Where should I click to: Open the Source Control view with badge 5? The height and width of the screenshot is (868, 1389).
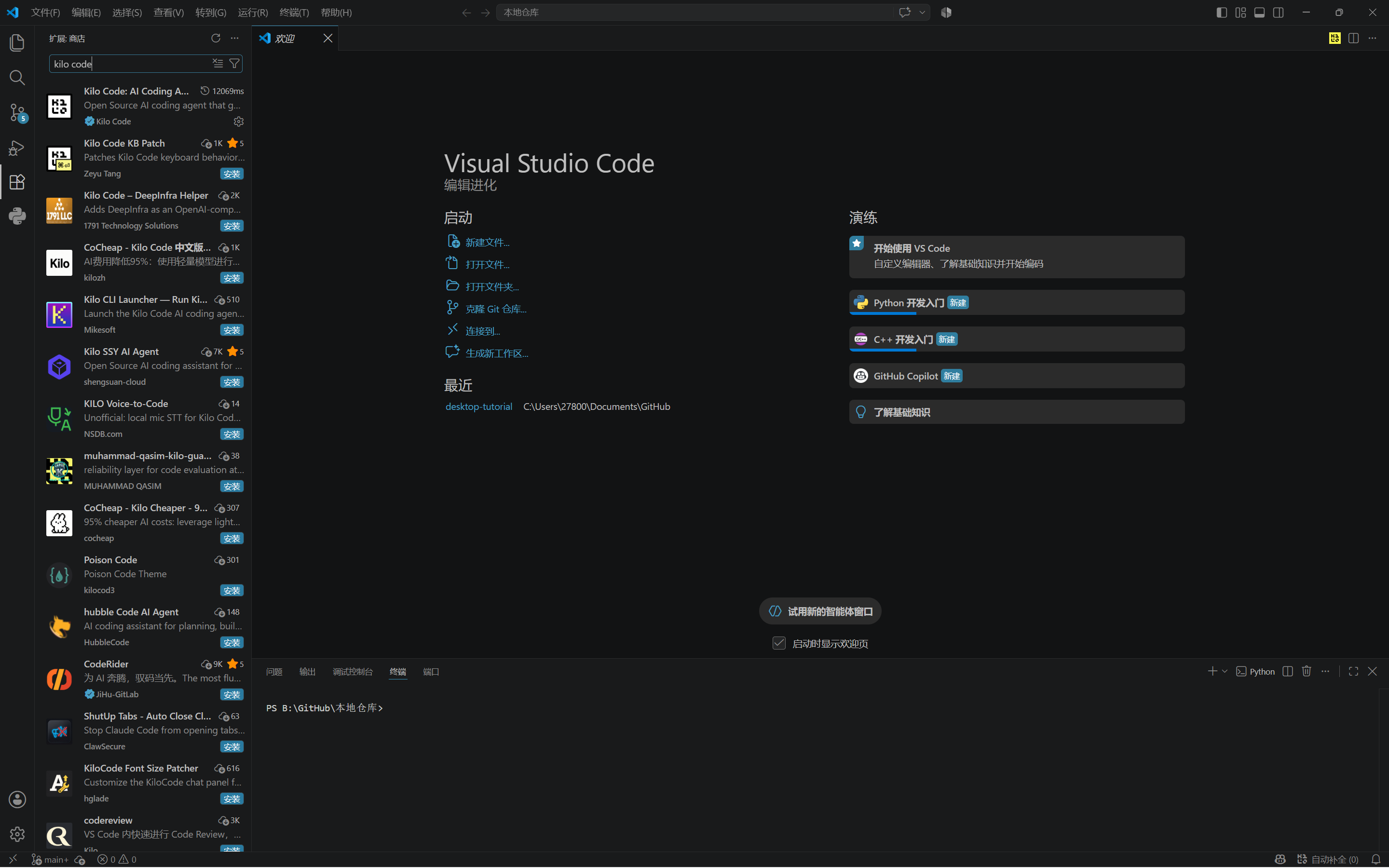17,112
